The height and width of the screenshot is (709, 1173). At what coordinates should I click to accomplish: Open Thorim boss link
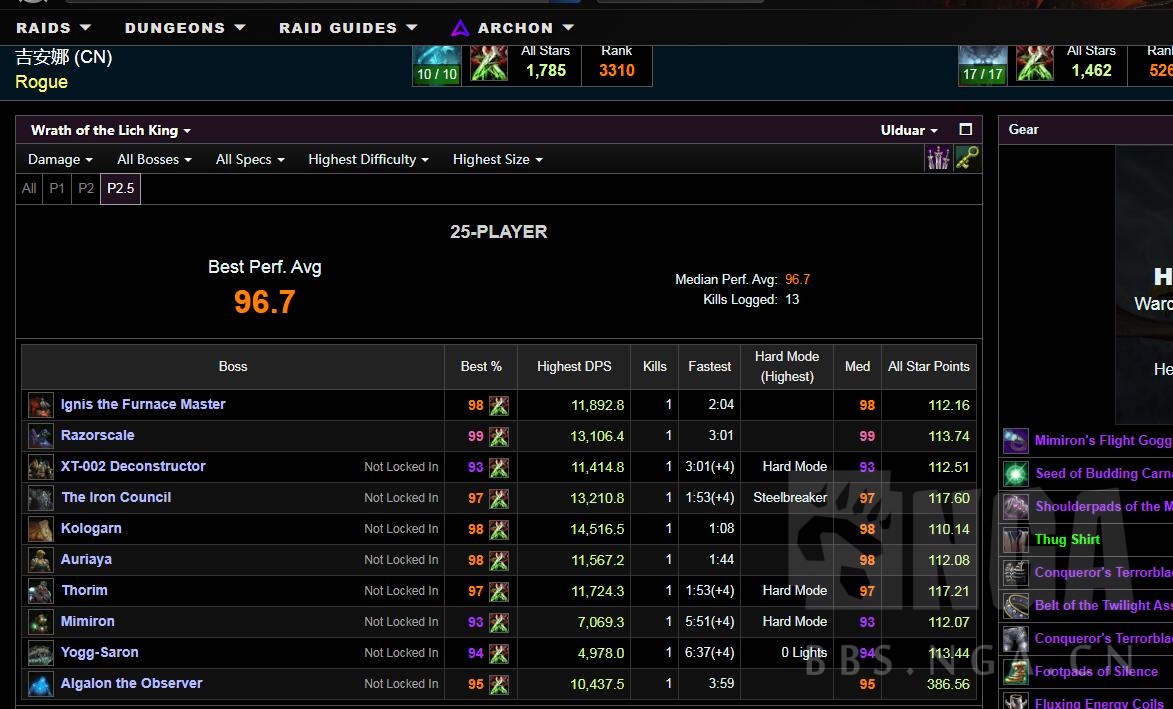point(85,591)
